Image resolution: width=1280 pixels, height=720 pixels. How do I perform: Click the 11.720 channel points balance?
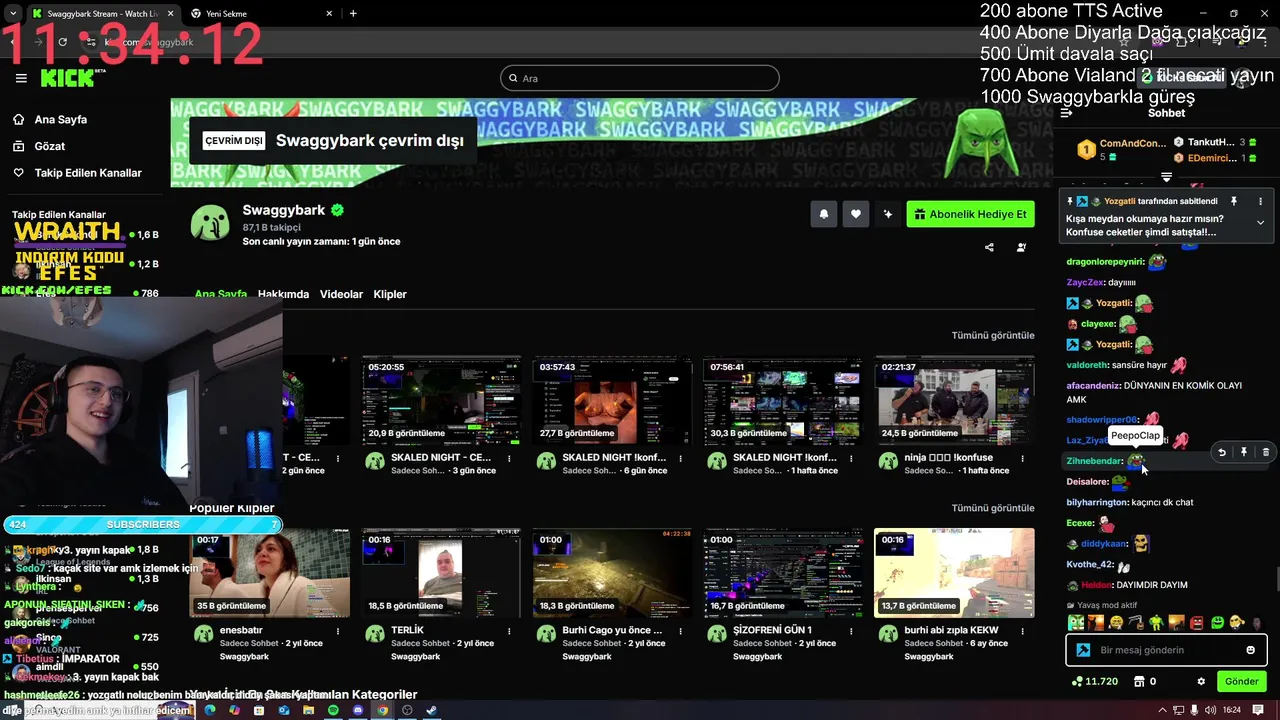[1094, 681]
